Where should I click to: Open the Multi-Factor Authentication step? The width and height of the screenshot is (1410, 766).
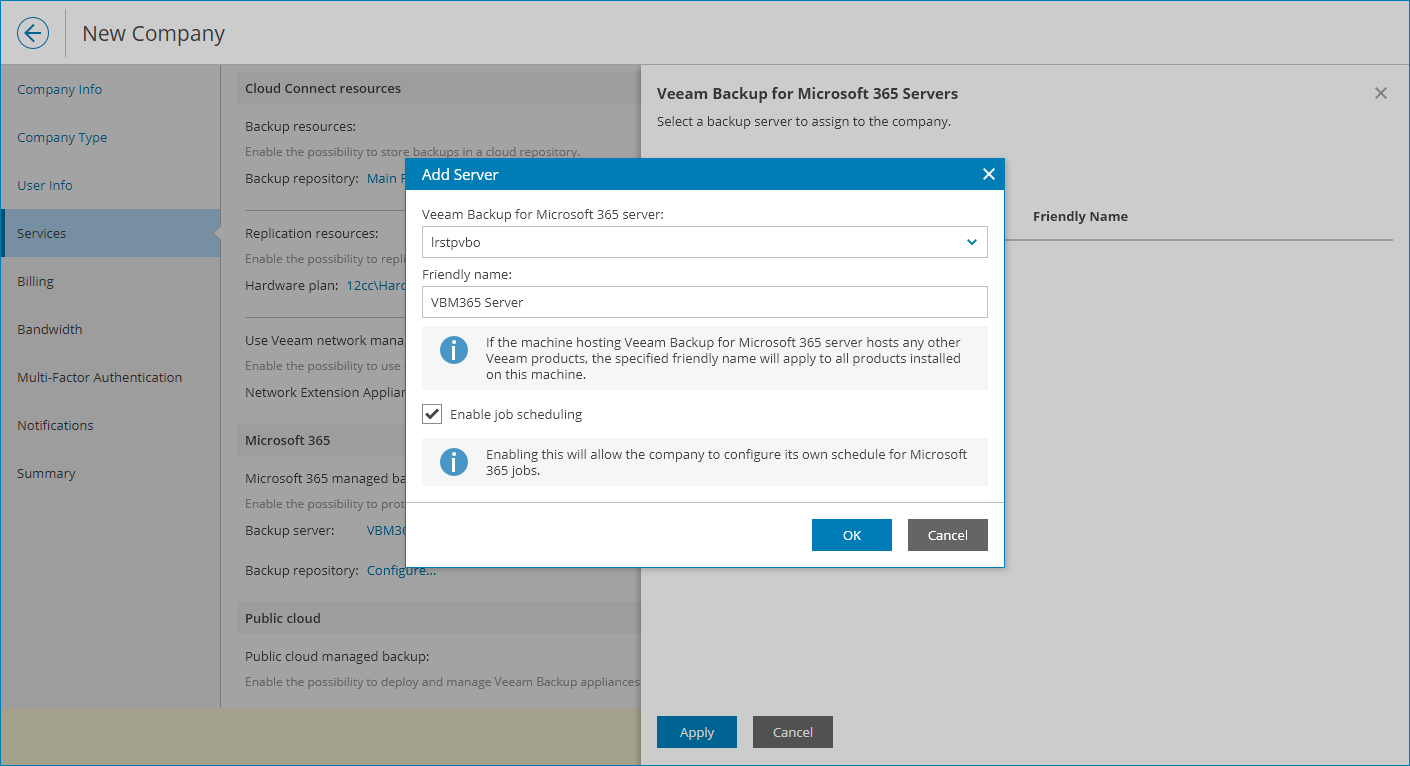pyautogui.click(x=100, y=377)
